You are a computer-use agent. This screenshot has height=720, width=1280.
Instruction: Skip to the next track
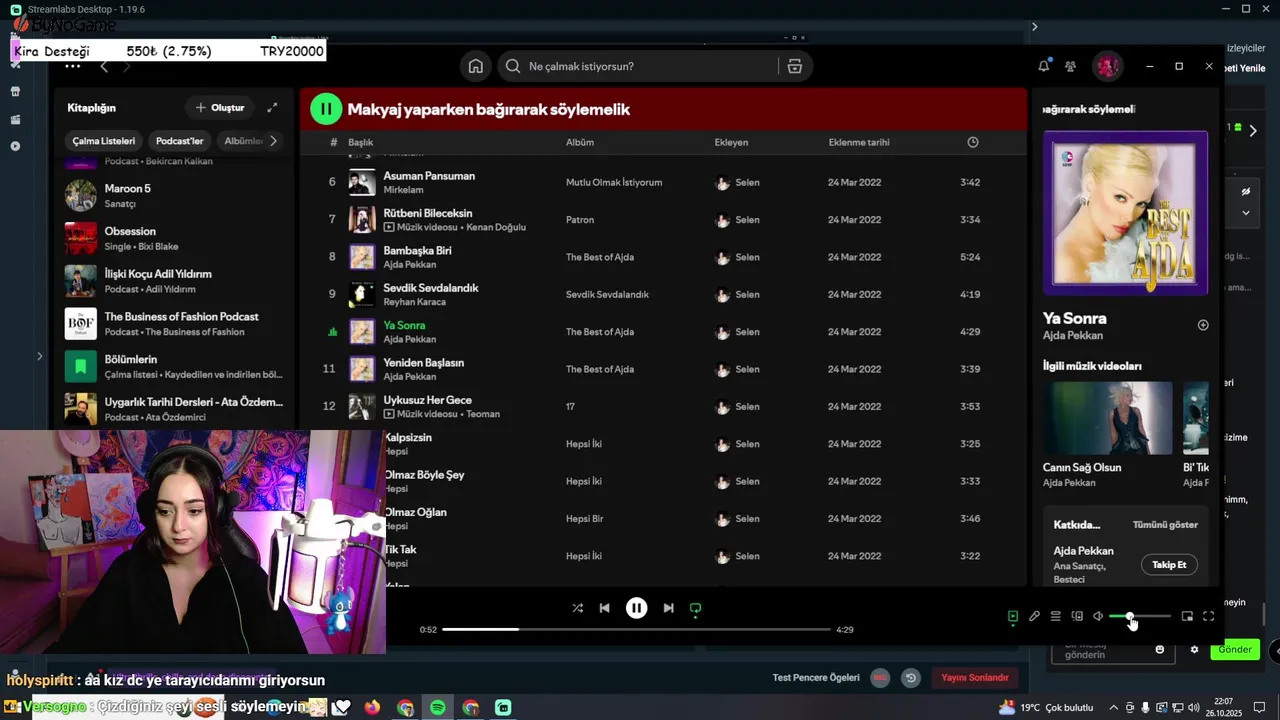[668, 608]
